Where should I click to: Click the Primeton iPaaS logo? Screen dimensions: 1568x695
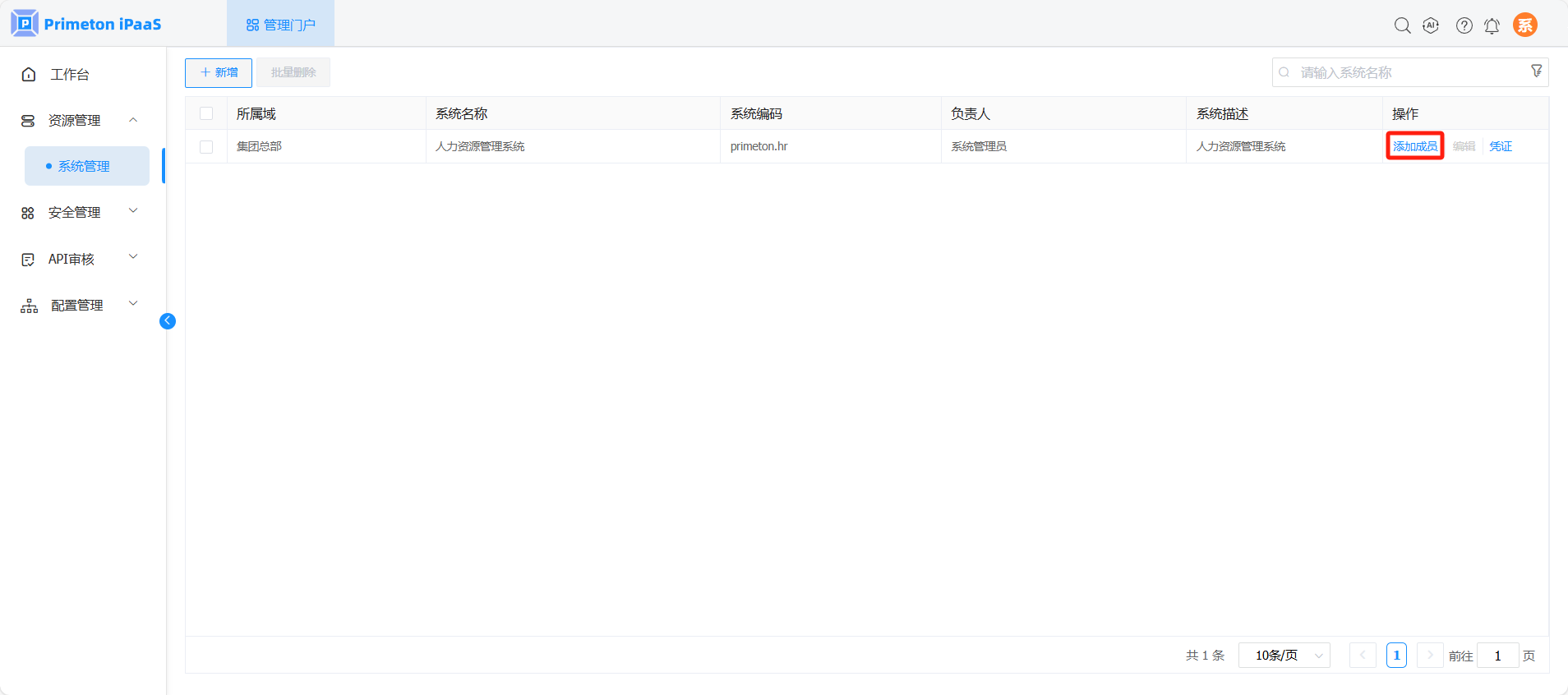(x=86, y=24)
